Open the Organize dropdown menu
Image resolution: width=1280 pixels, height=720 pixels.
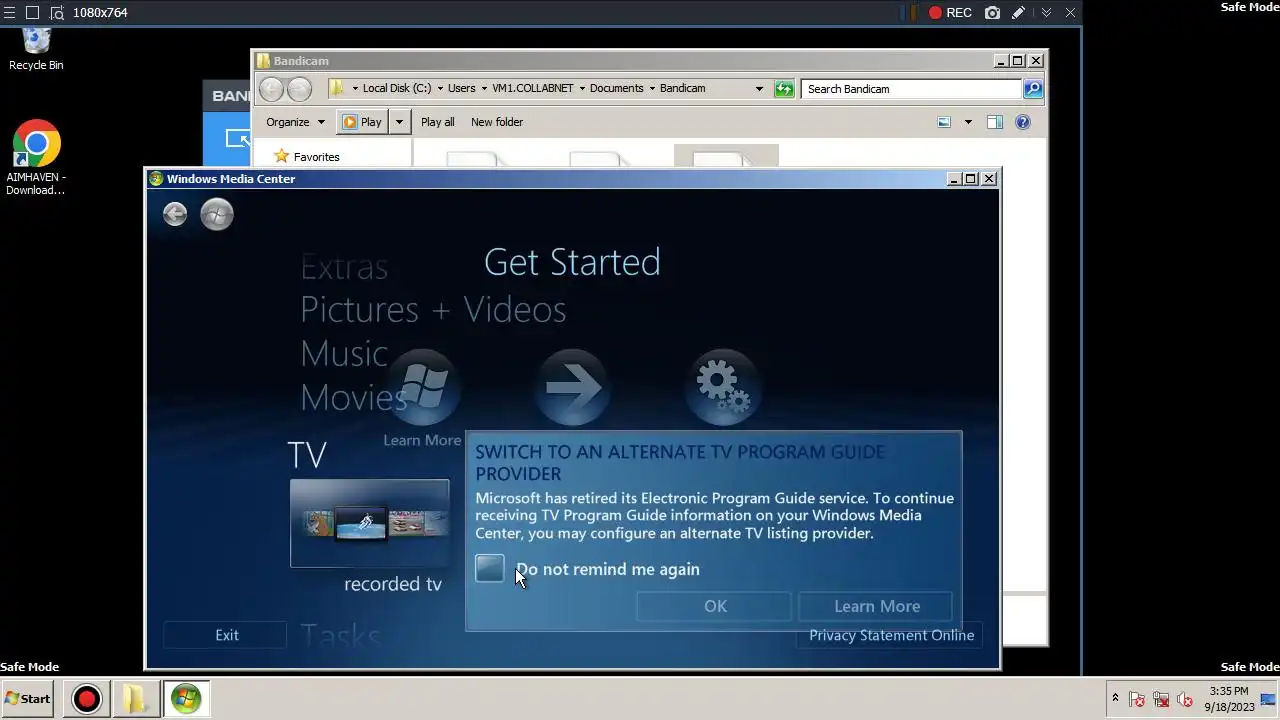coord(295,122)
